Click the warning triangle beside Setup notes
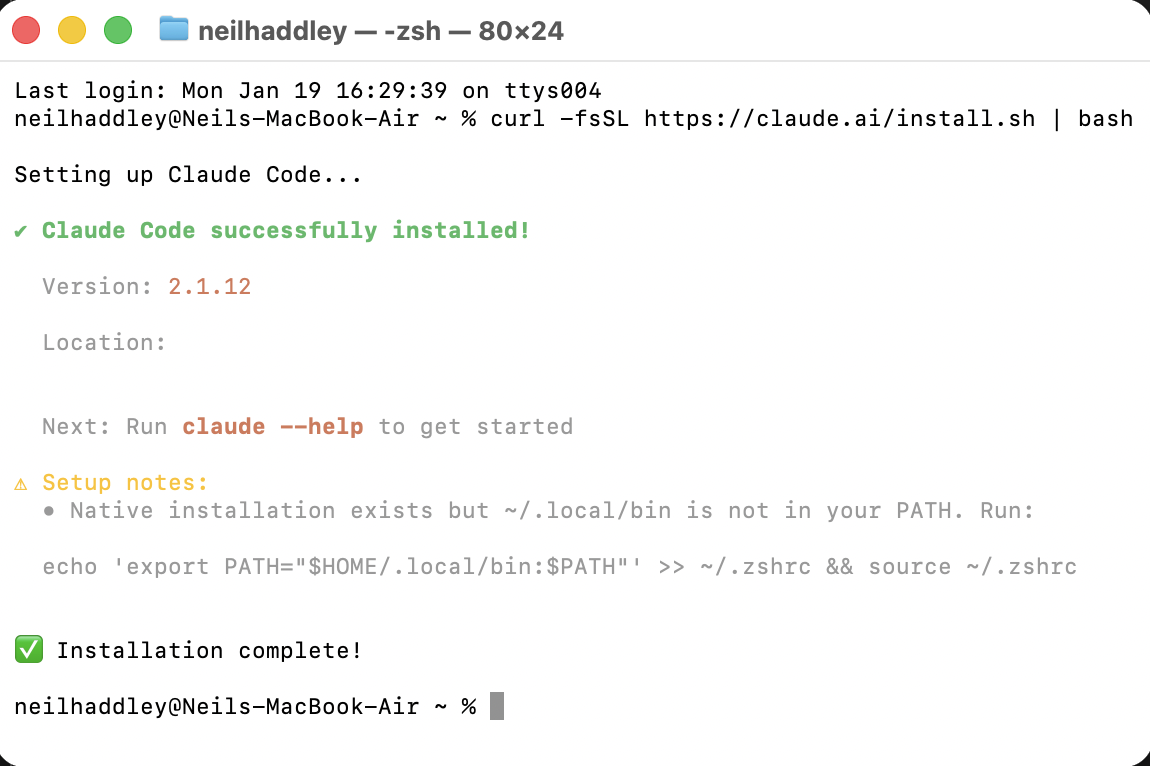 pos(19,482)
